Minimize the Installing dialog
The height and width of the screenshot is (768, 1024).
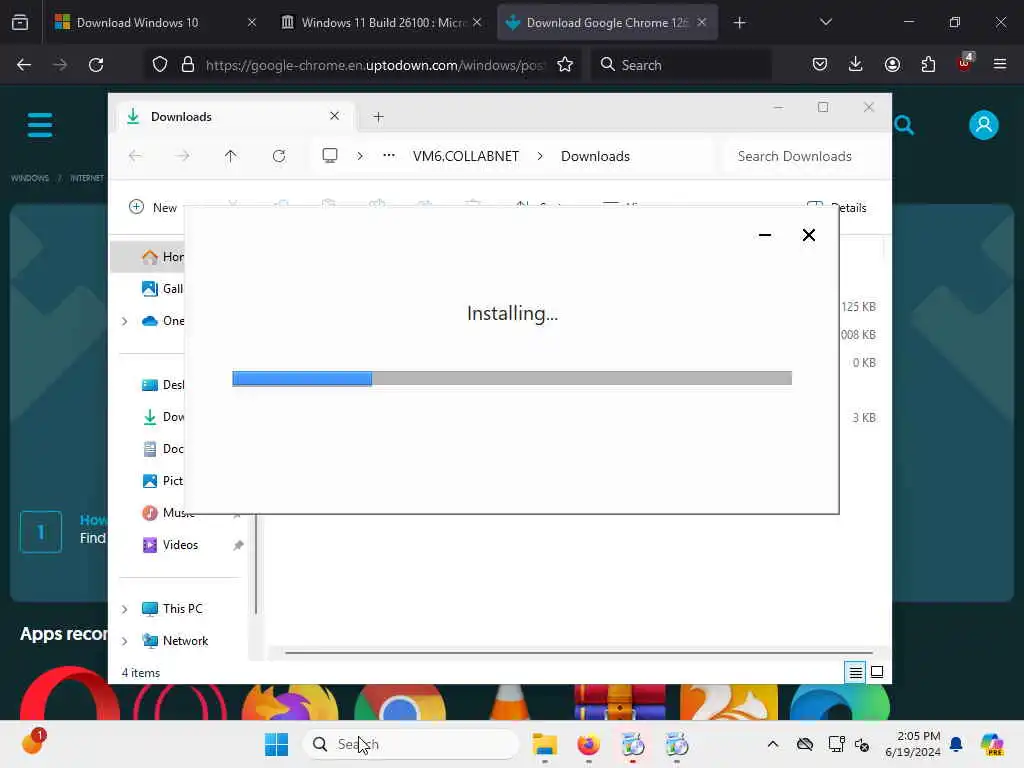[x=765, y=234]
